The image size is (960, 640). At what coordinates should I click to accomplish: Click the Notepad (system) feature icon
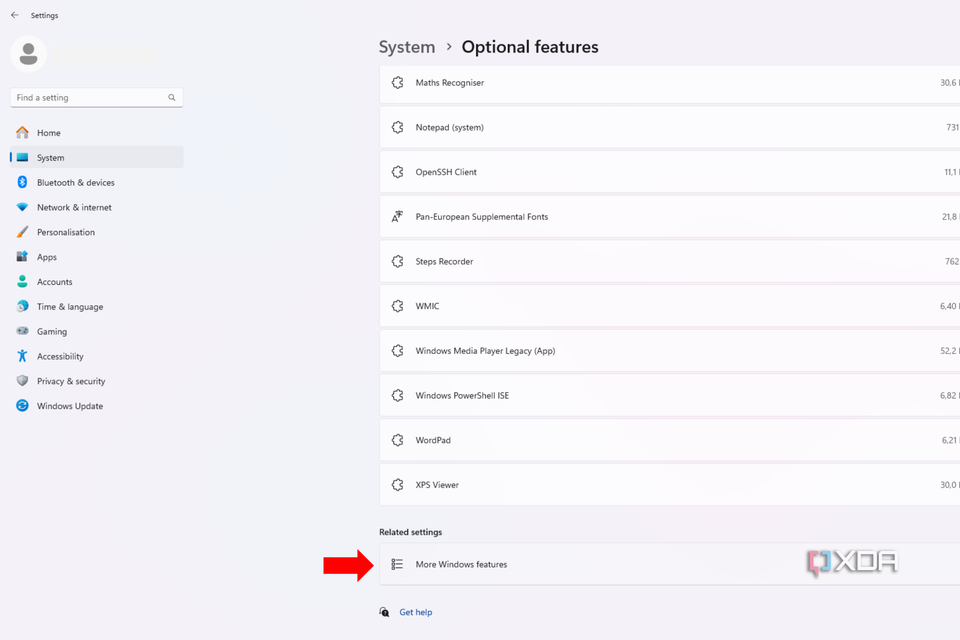tap(397, 127)
